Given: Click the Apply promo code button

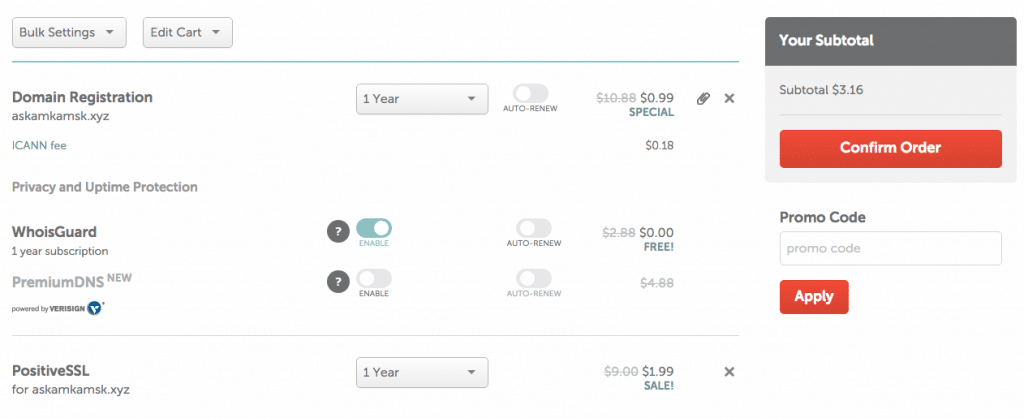Looking at the screenshot, I should [x=814, y=297].
